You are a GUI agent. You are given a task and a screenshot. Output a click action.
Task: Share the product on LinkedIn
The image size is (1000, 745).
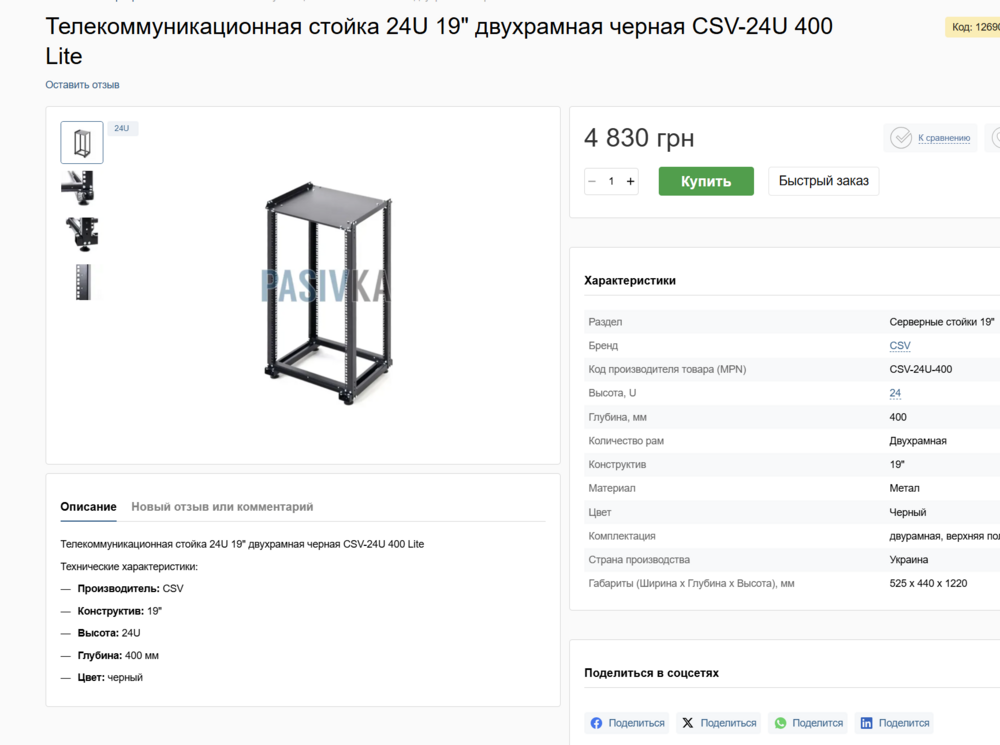[x=894, y=722]
